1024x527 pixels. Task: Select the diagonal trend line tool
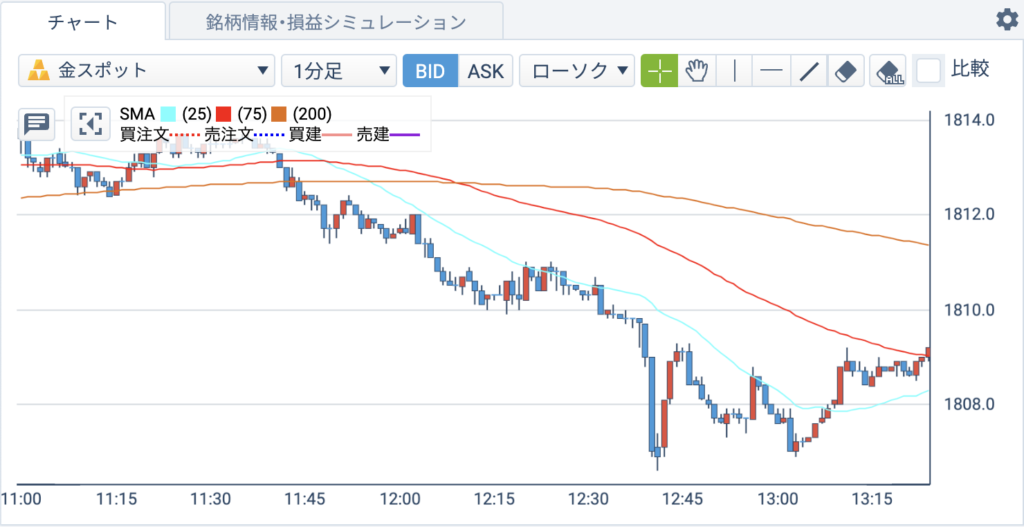pos(810,71)
